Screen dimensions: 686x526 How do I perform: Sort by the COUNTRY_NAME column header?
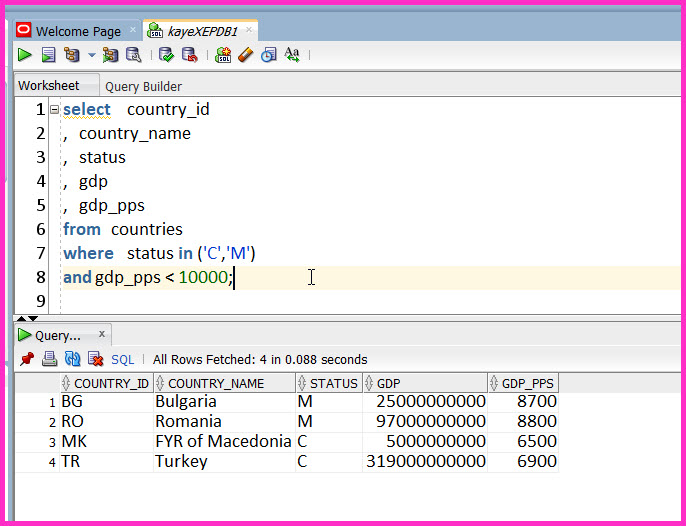(x=225, y=383)
